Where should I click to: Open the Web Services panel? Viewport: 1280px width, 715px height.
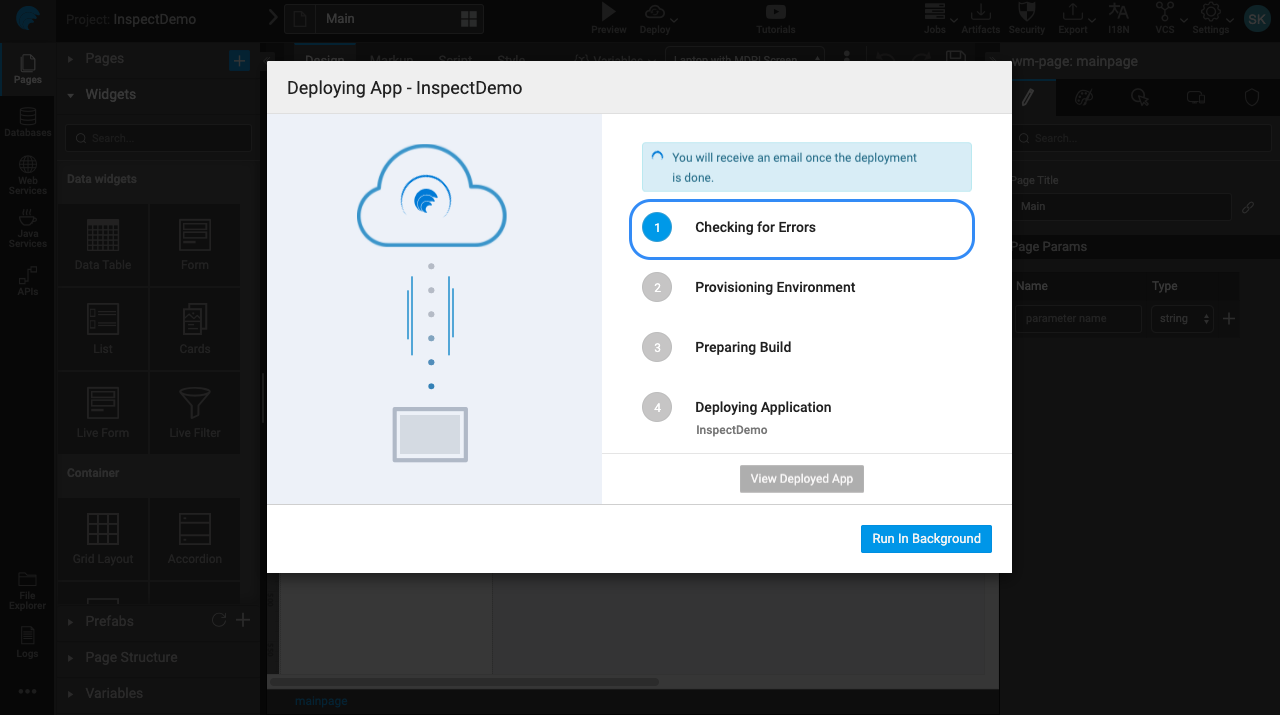(x=27, y=173)
